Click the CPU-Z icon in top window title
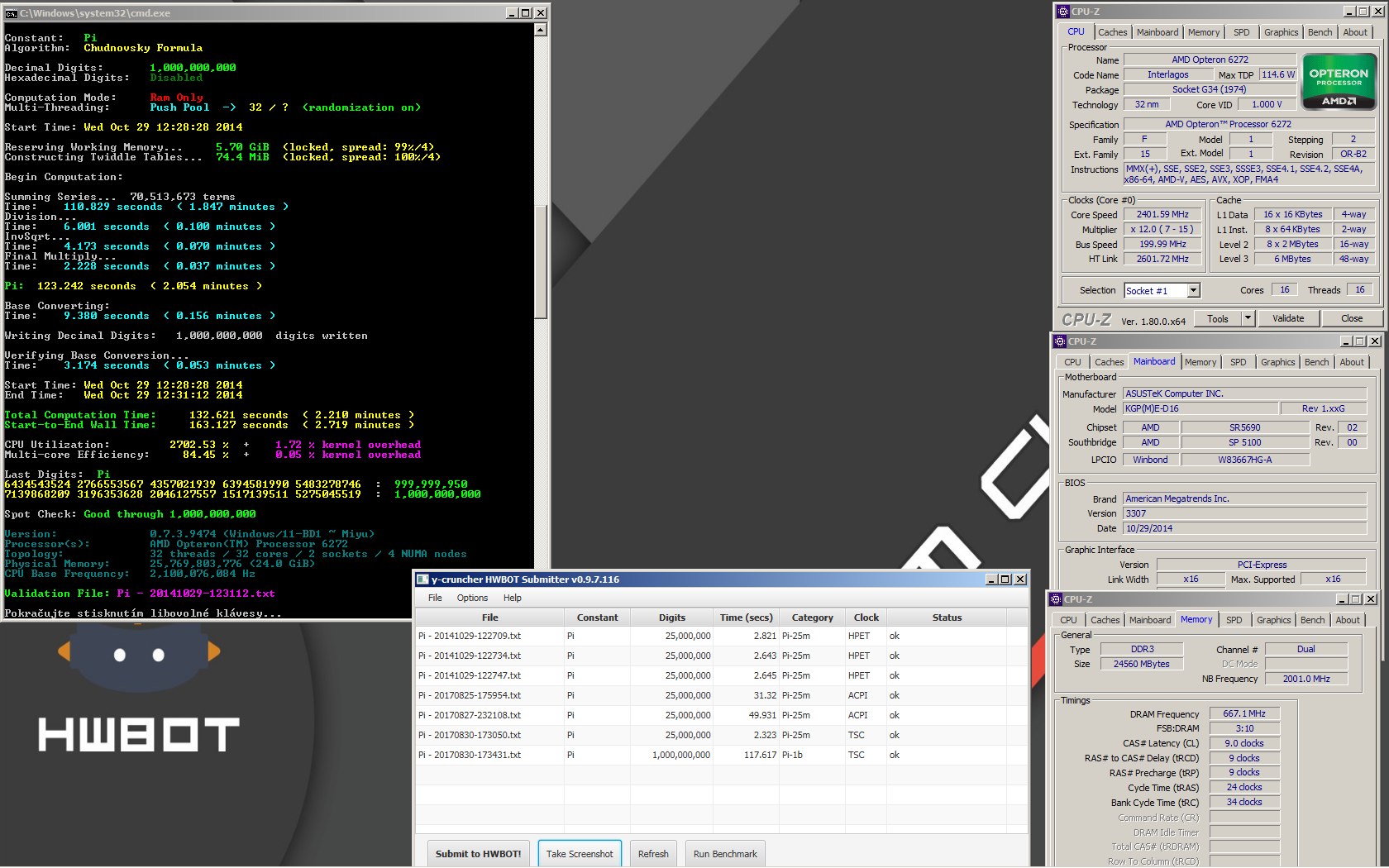This screenshot has height=868, width=1389. click(x=1062, y=12)
